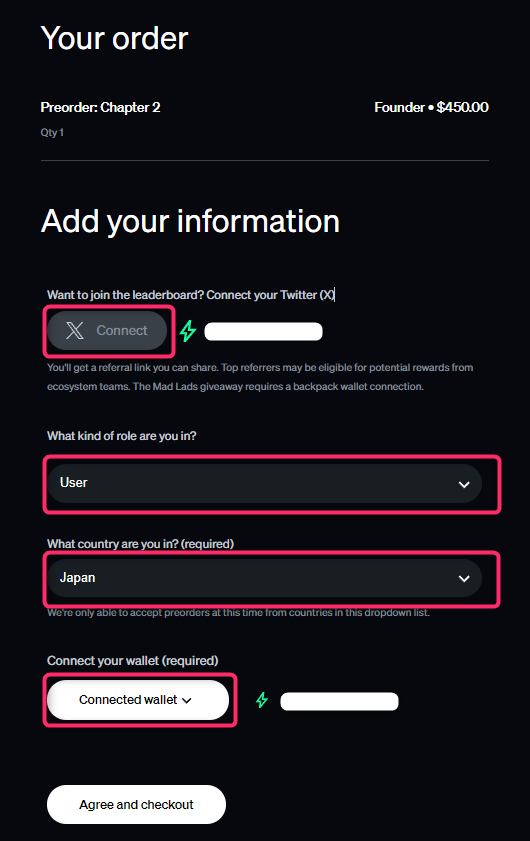Image resolution: width=530 pixels, height=841 pixels.
Task: Expand the Connected wallet menu
Action: pyautogui.click(x=138, y=700)
